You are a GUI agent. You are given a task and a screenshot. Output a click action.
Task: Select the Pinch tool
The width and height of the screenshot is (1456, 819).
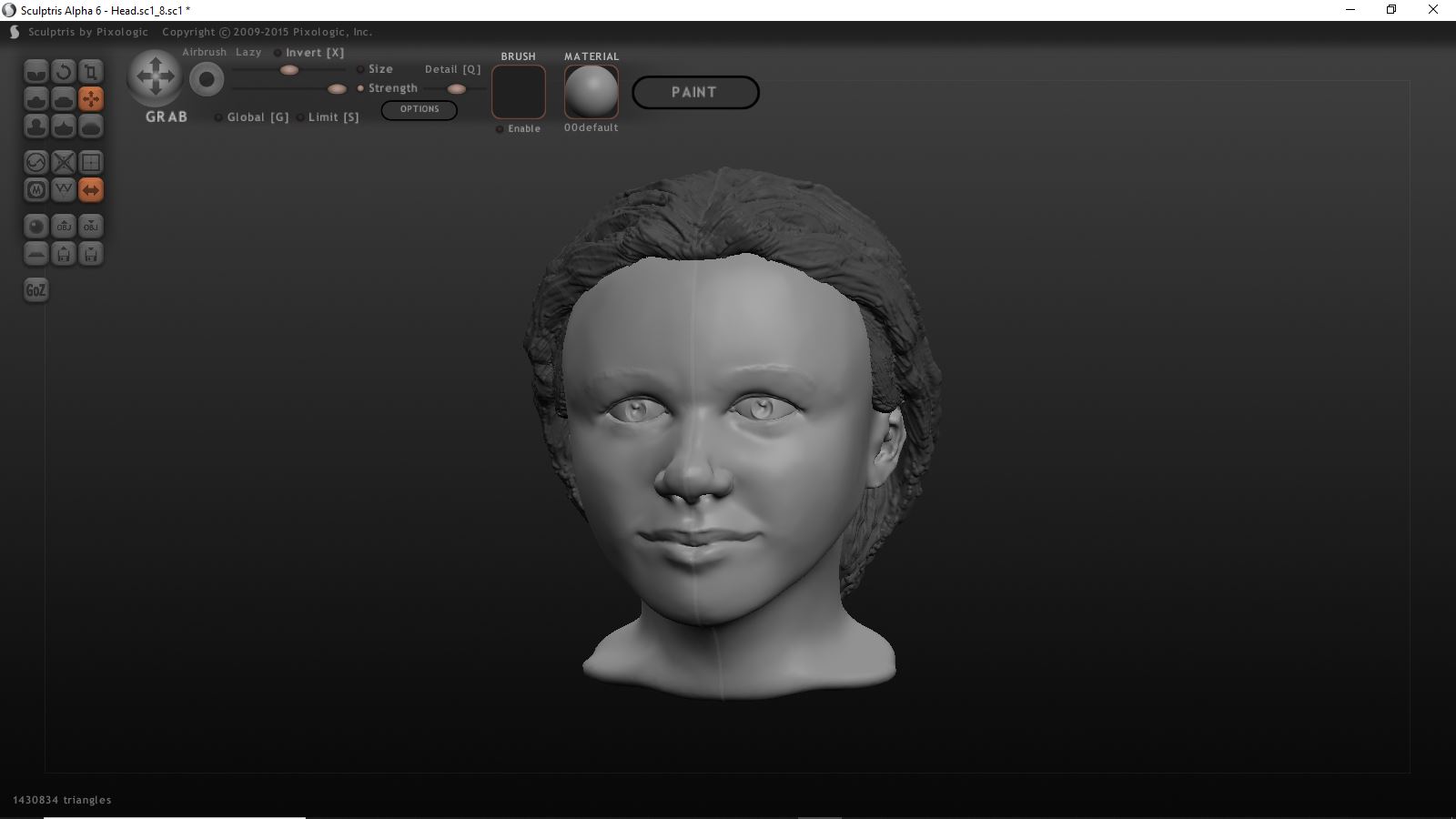point(64,127)
